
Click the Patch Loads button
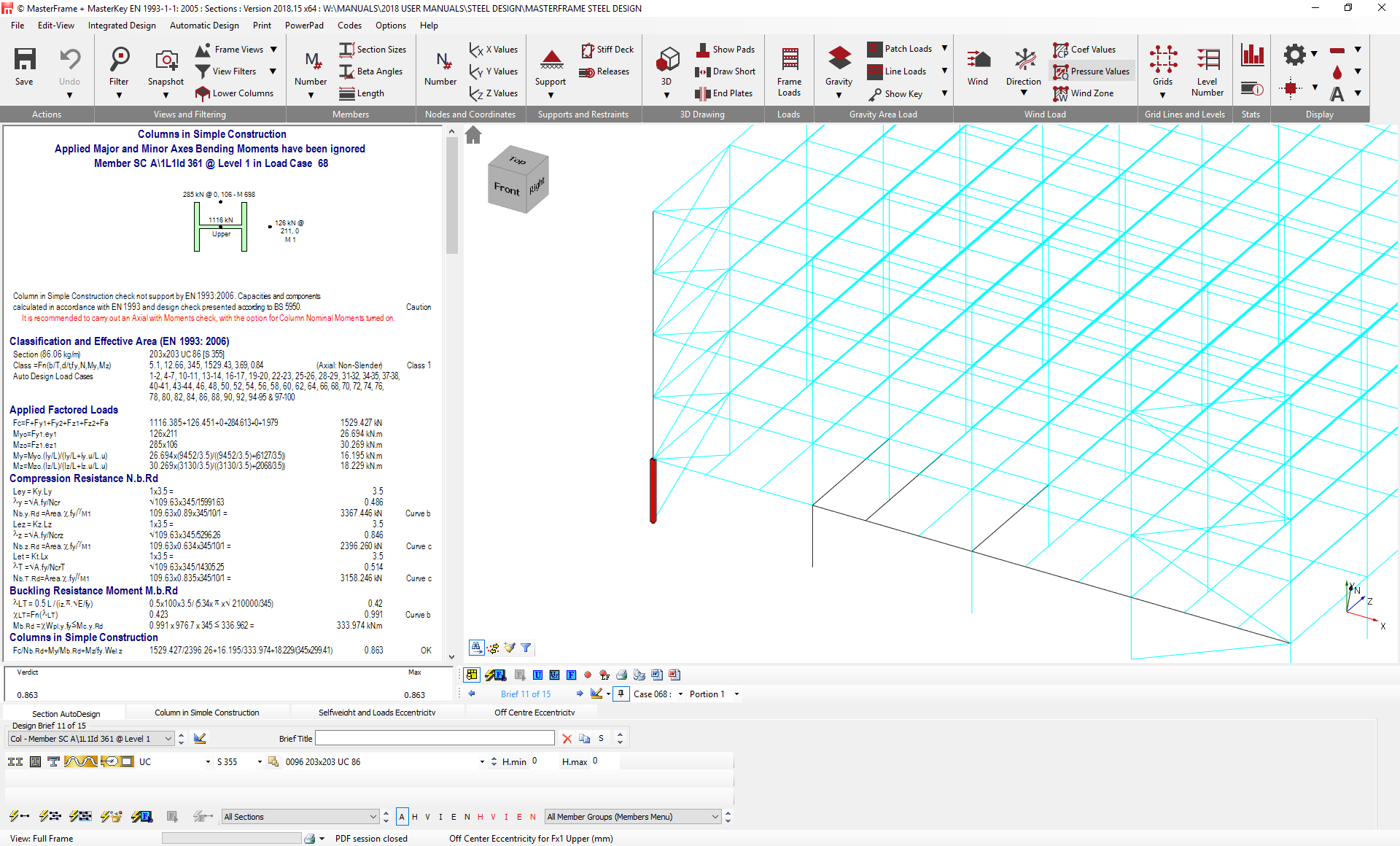[900, 49]
